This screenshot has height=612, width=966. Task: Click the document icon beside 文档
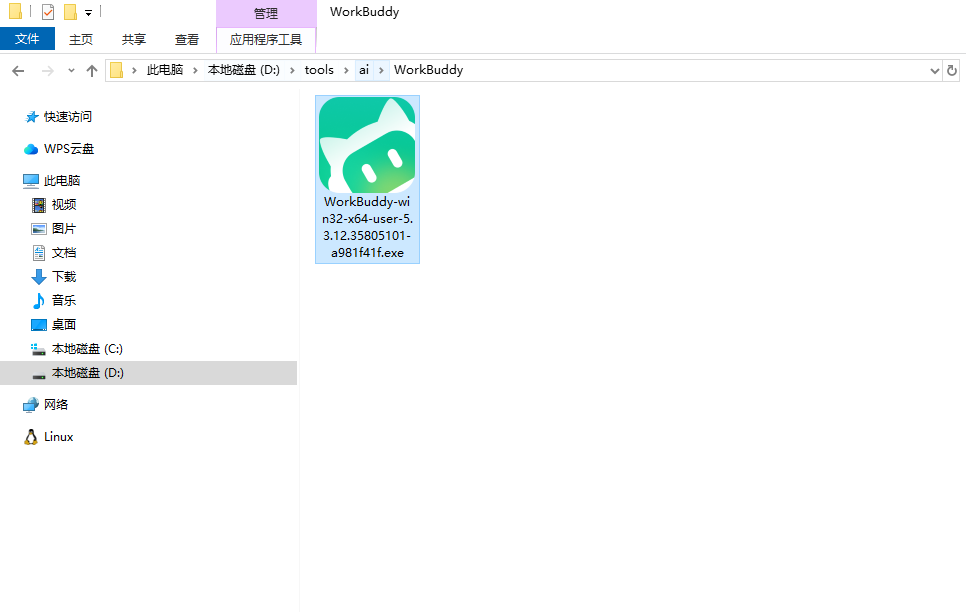tap(39, 253)
